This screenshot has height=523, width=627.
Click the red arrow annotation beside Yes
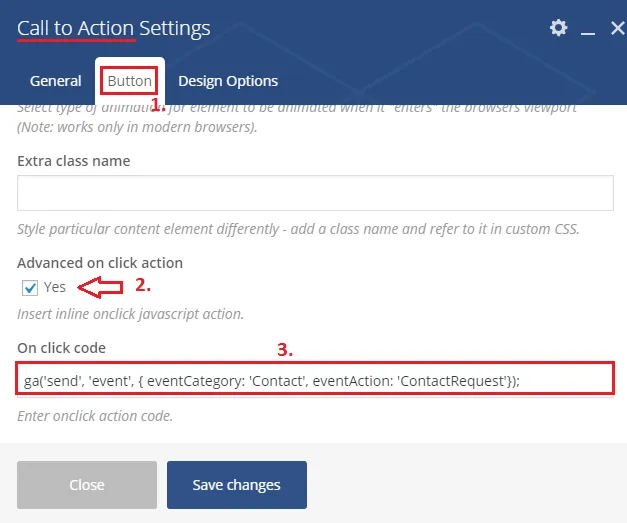104,288
